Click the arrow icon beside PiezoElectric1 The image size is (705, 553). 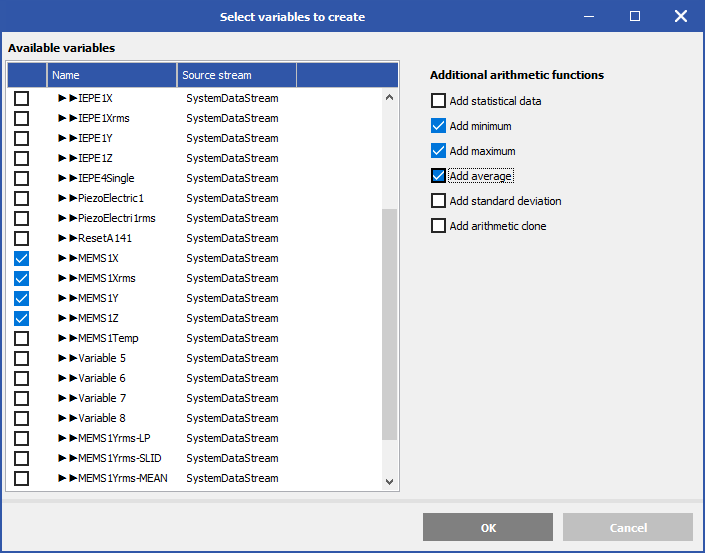68,198
